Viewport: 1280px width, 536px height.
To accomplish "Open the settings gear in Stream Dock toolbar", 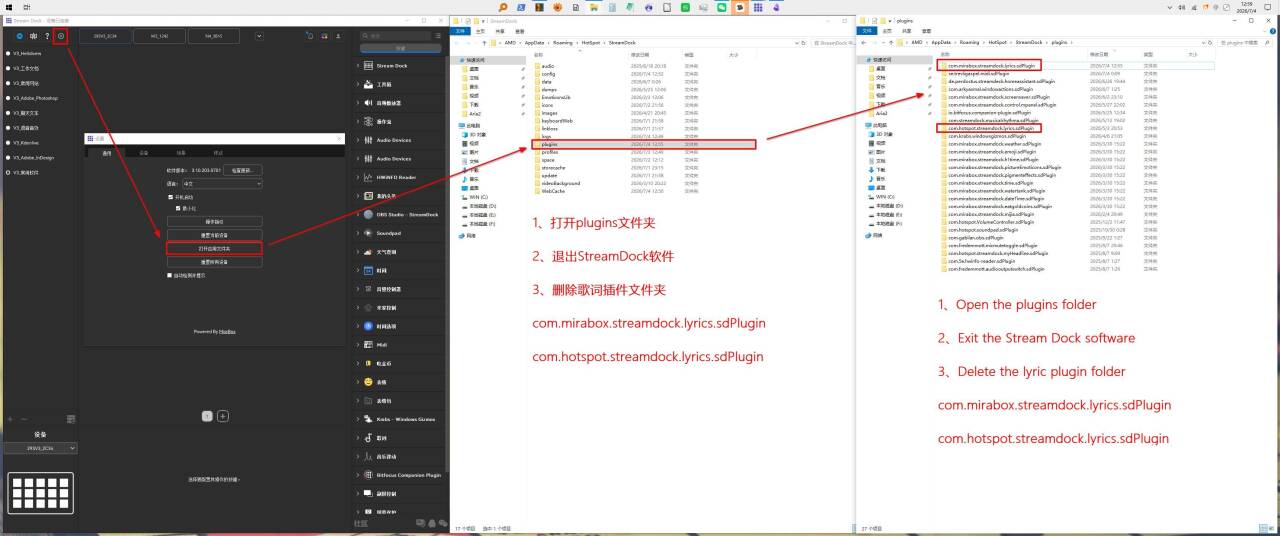I will [60, 36].
